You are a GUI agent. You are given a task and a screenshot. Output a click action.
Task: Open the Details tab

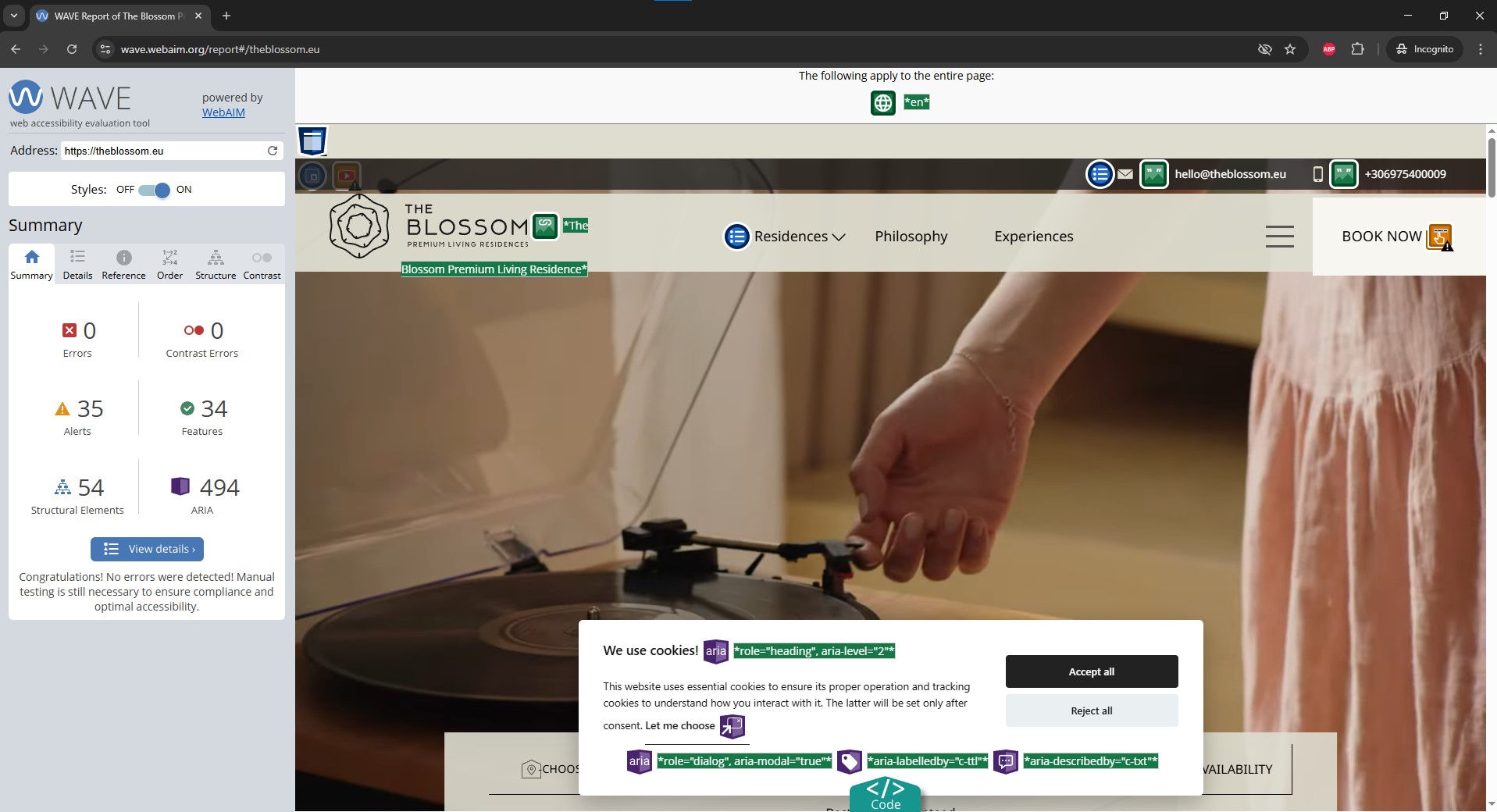pyautogui.click(x=77, y=264)
